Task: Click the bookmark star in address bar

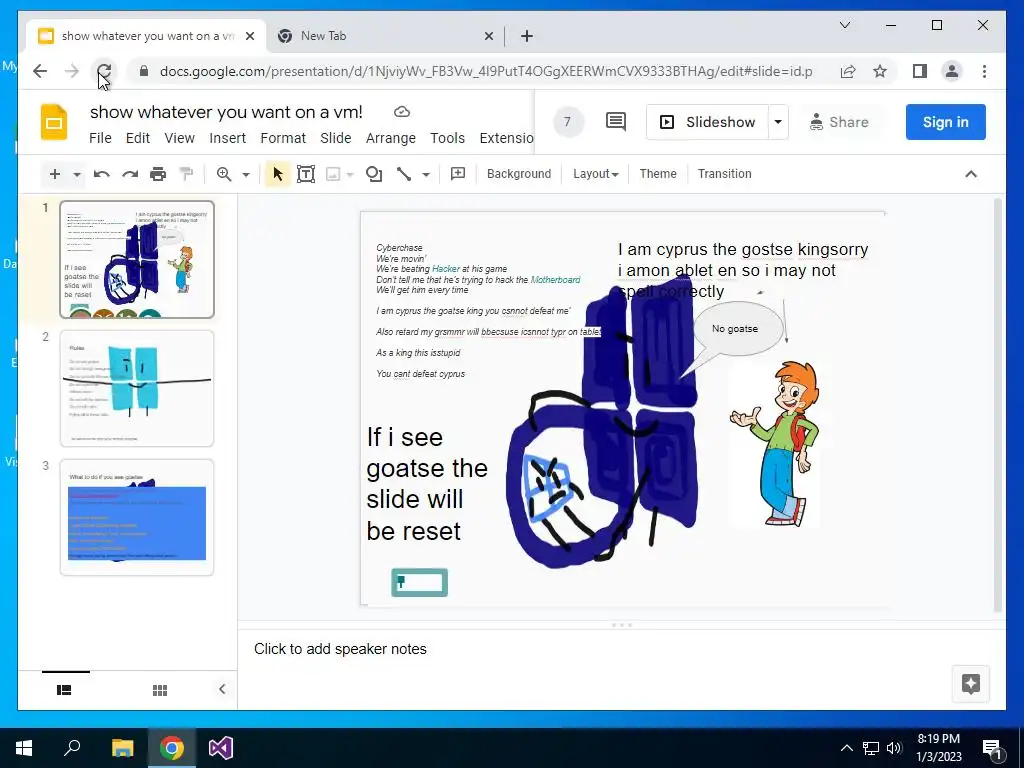Action: click(x=880, y=71)
